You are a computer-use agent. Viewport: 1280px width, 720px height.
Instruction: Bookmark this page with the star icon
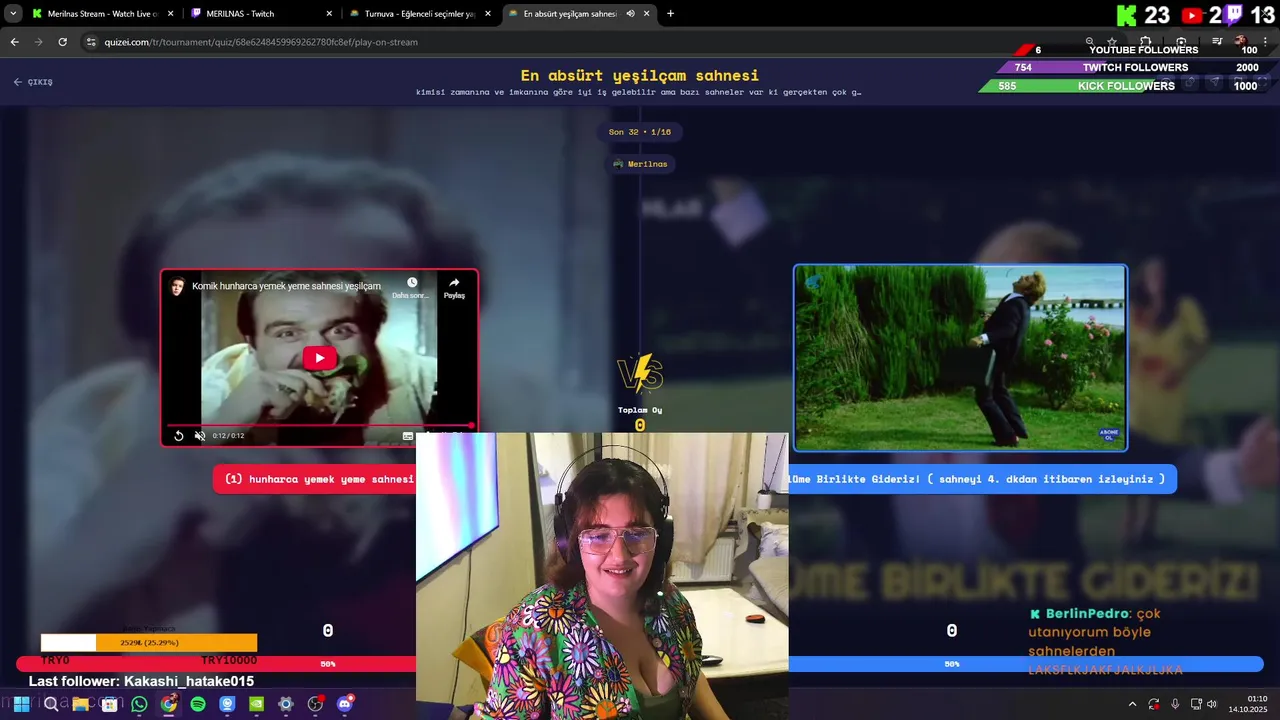[1112, 42]
